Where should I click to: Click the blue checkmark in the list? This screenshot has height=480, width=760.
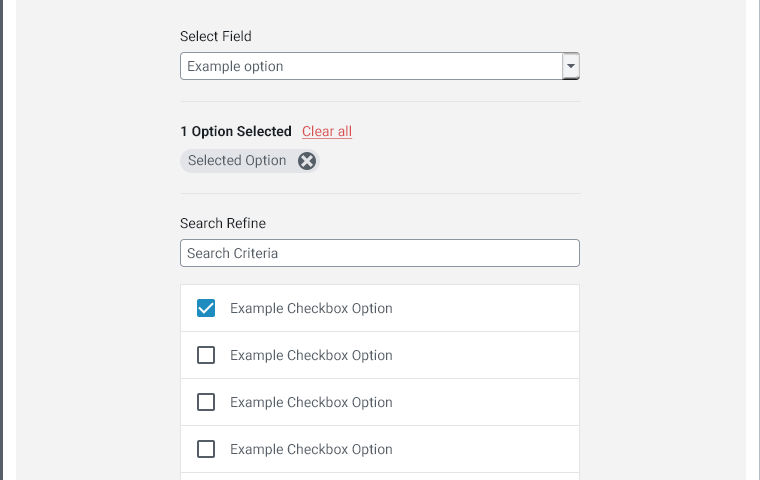[206, 308]
